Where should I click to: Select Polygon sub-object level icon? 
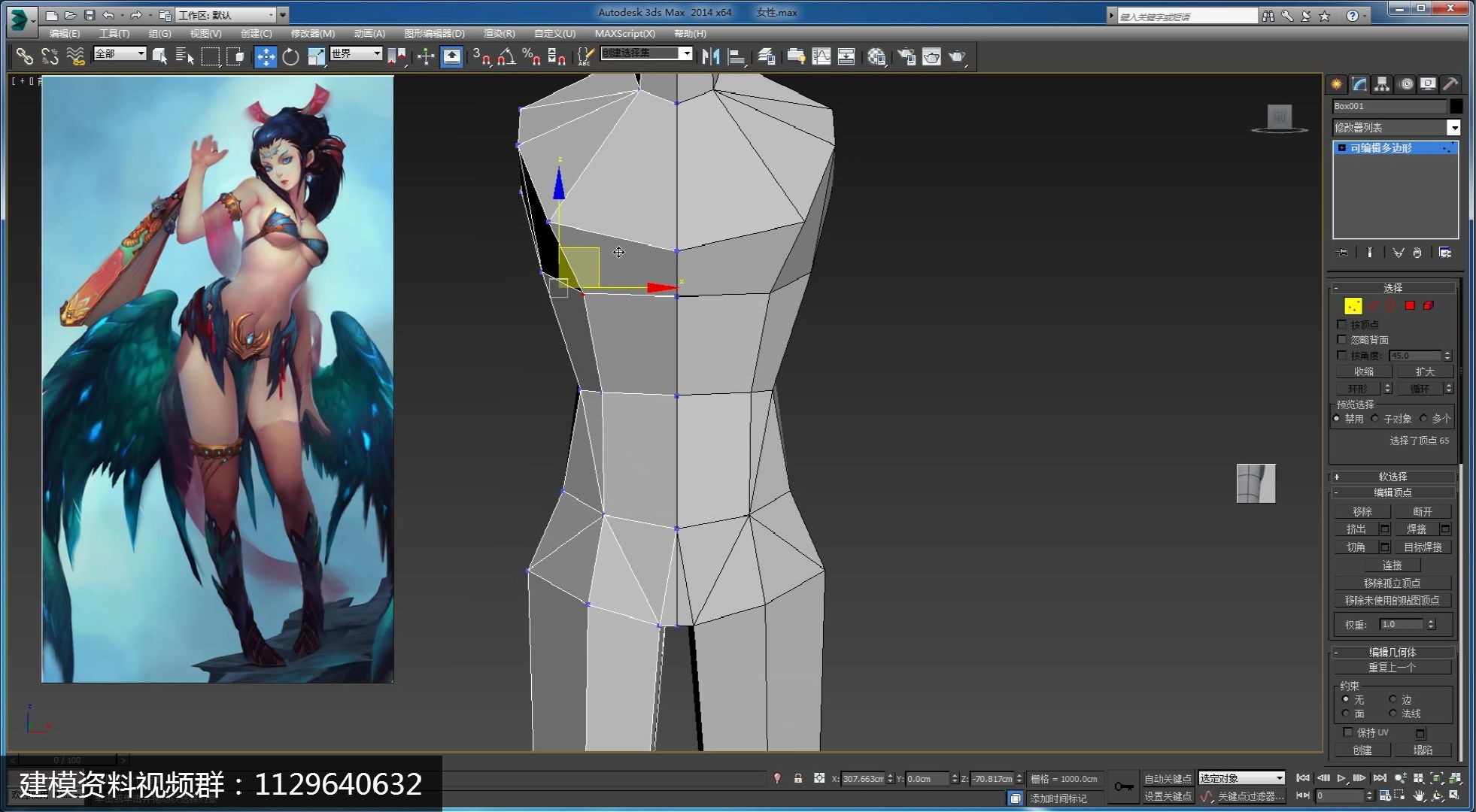click(x=1410, y=305)
